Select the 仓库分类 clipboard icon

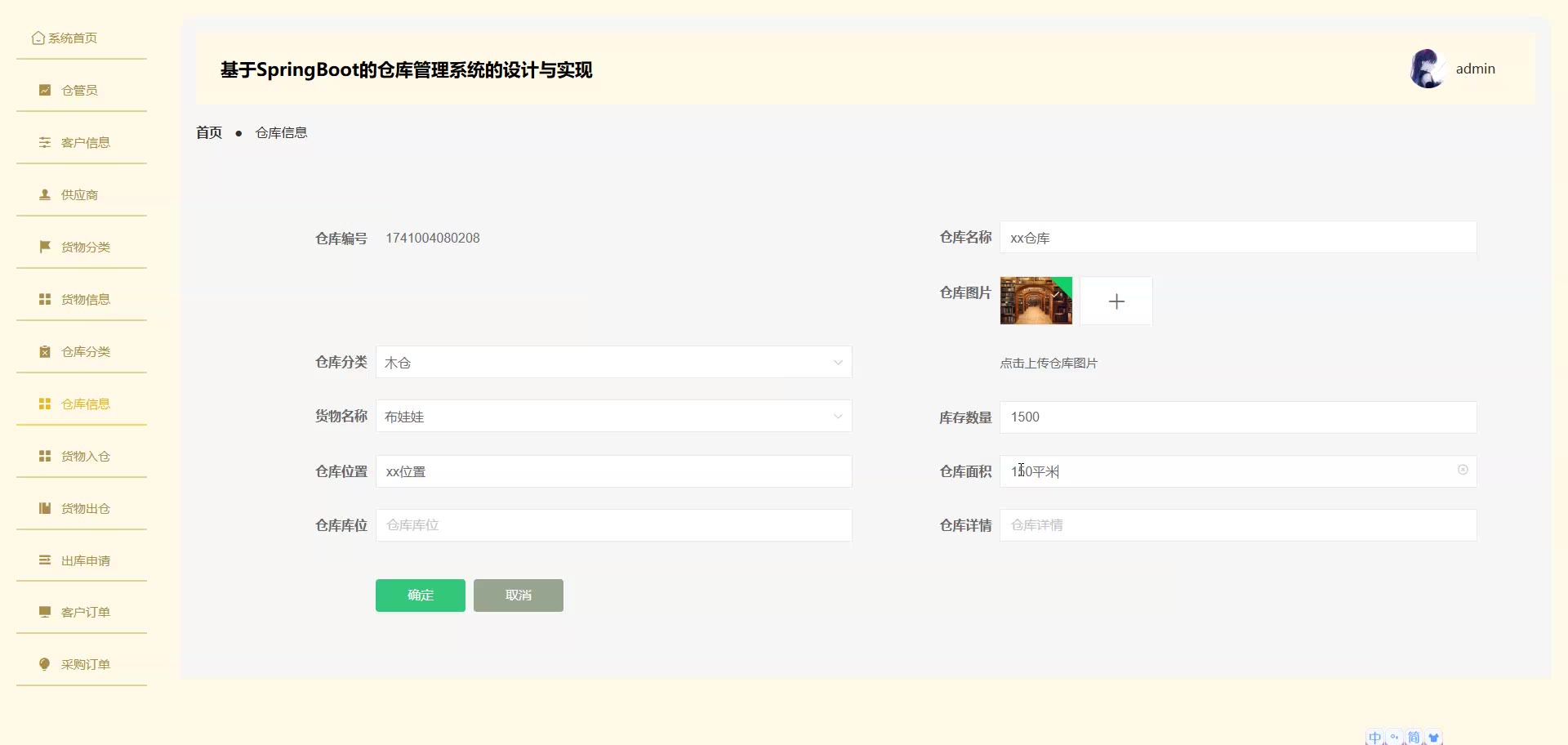pyautogui.click(x=45, y=351)
